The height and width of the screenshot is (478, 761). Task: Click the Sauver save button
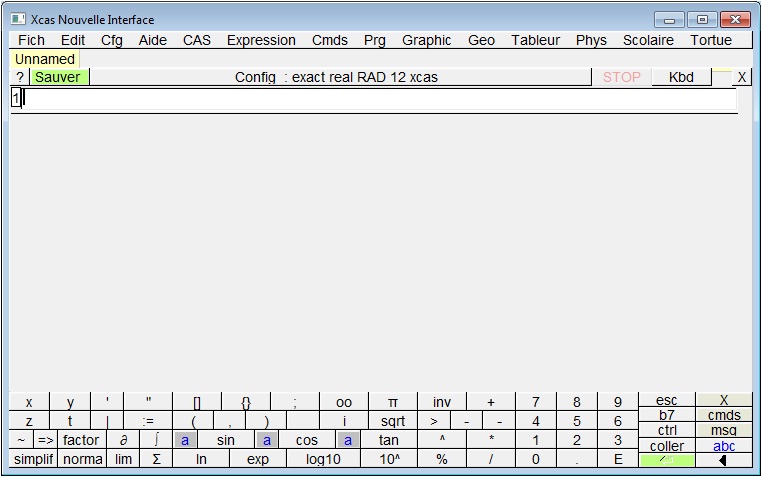pyautogui.click(x=57, y=77)
